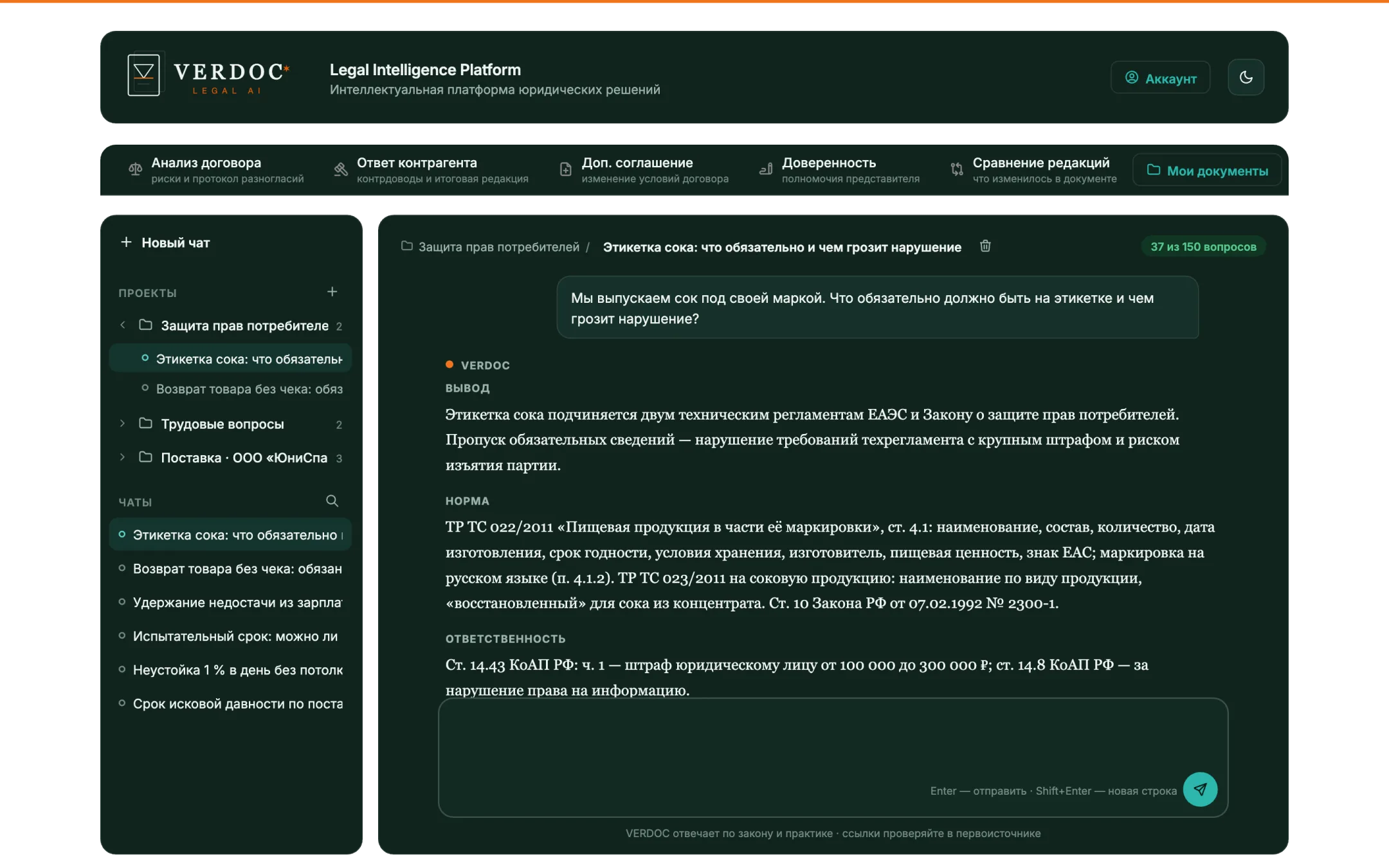Image resolution: width=1389 pixels, height=868 pixels.
Task: Open chat Удержание недостачи из зарплаты
Action: click(232, 602)
